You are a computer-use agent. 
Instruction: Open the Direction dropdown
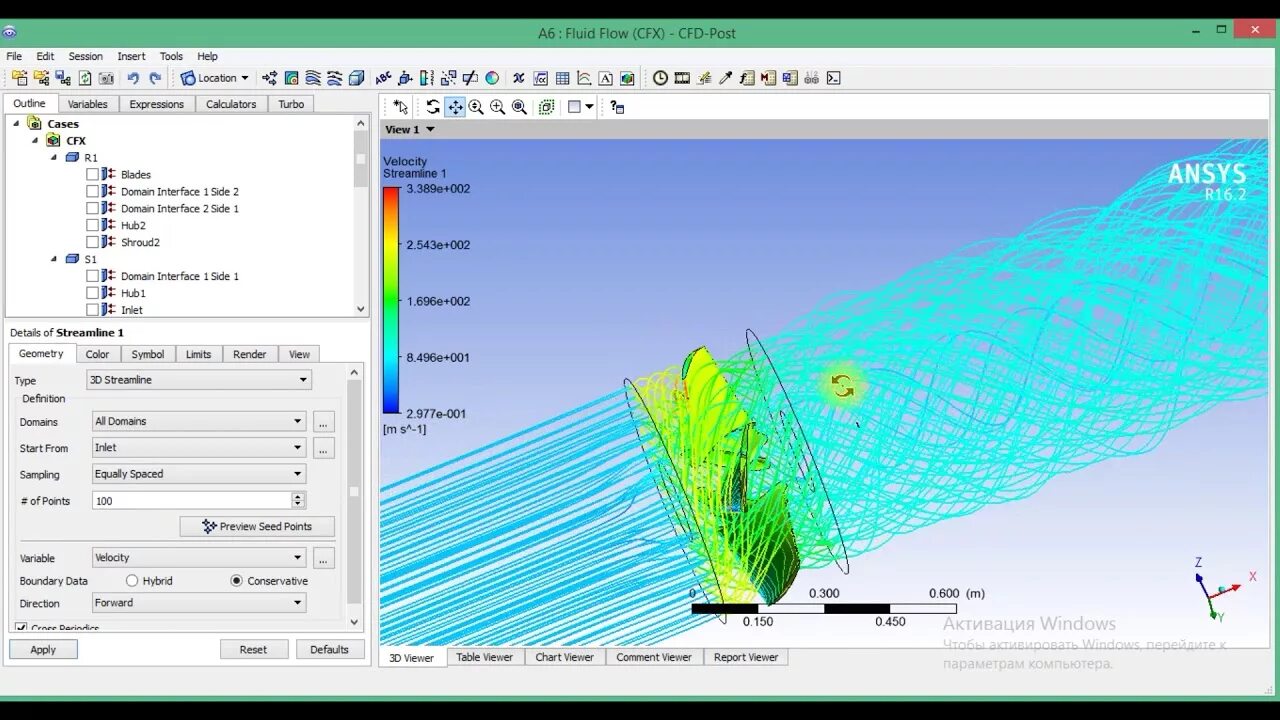pos(197,603)
